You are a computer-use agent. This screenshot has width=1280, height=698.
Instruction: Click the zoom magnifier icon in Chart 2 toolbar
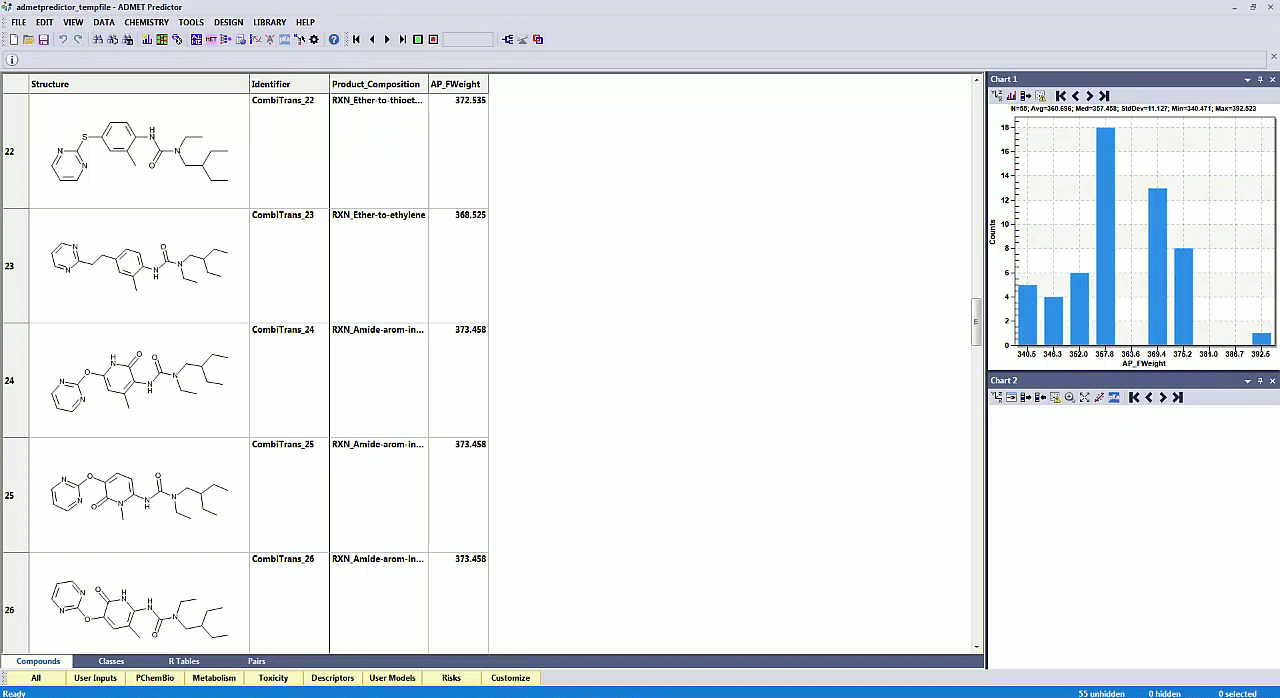tap(1069, 397)
